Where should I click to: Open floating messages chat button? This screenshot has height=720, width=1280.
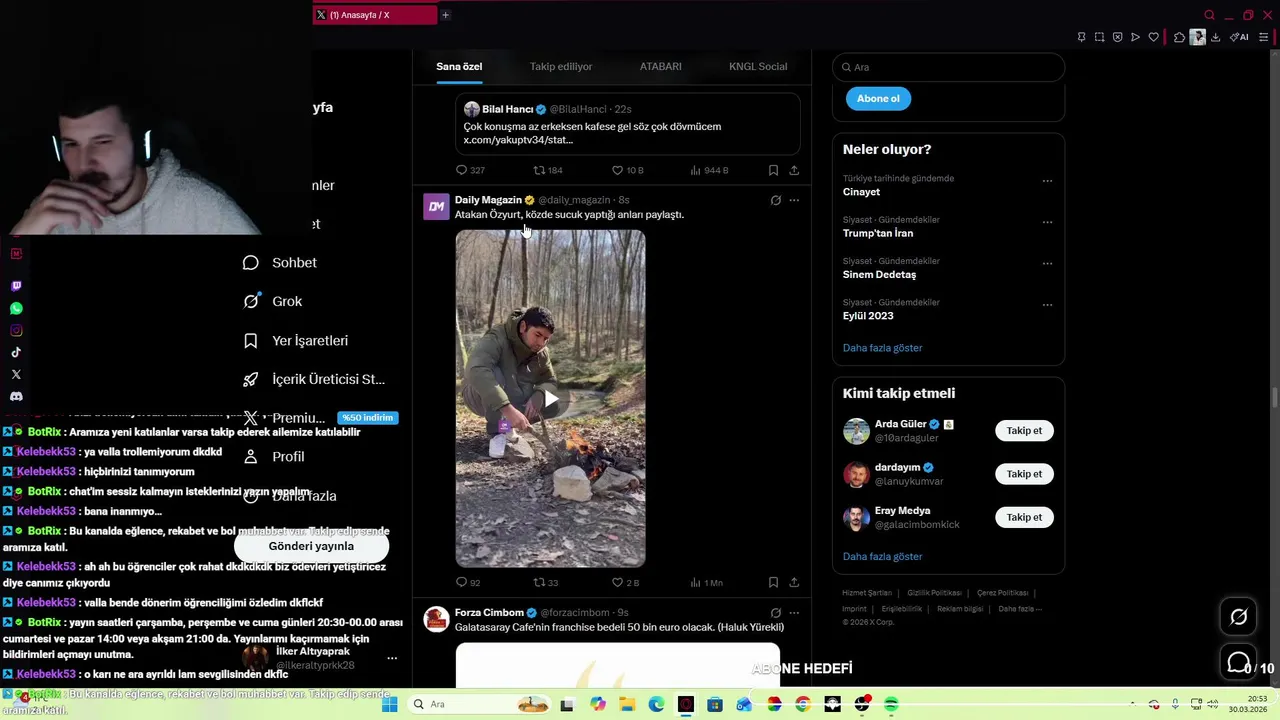1238,662
